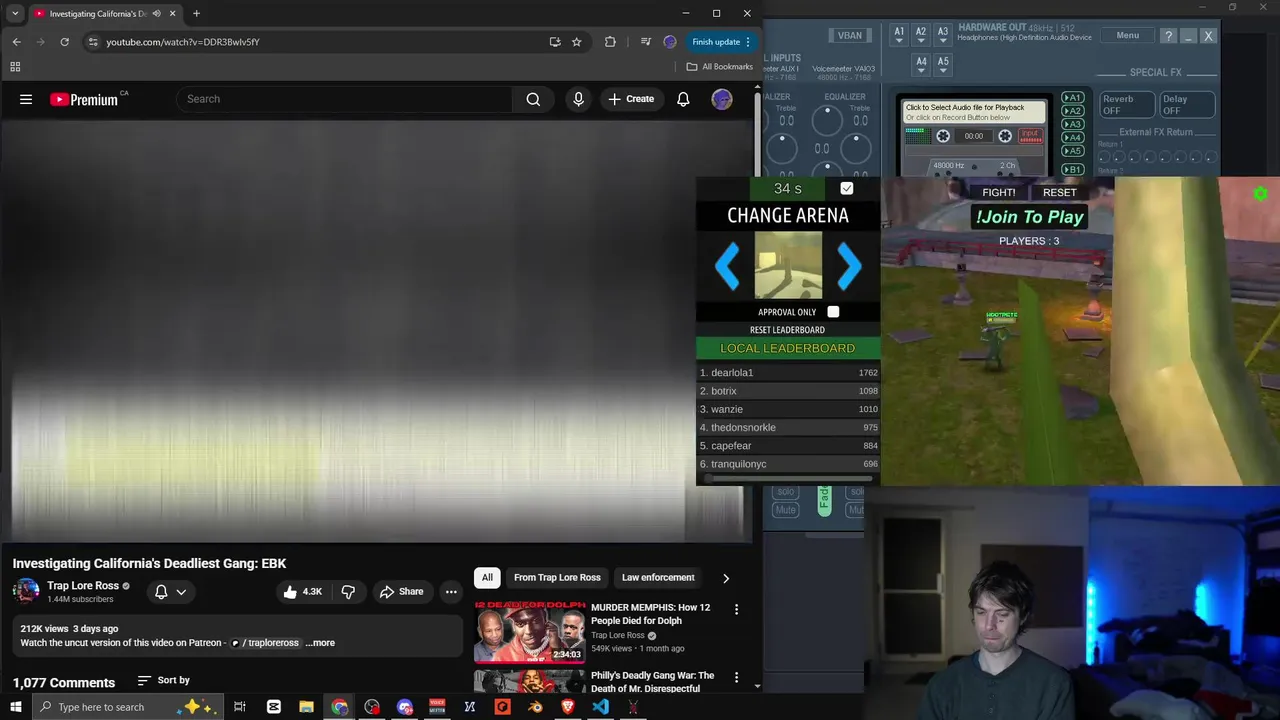
Task: Toggle the APPROVAL ONLY checkbox
Action: click(833, 312)
